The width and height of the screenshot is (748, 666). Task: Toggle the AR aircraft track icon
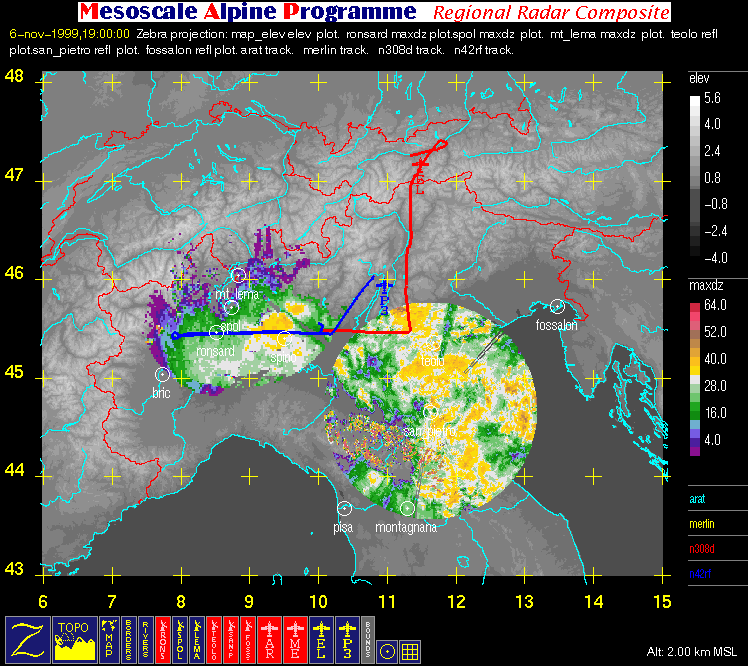[x=270, y=639]
